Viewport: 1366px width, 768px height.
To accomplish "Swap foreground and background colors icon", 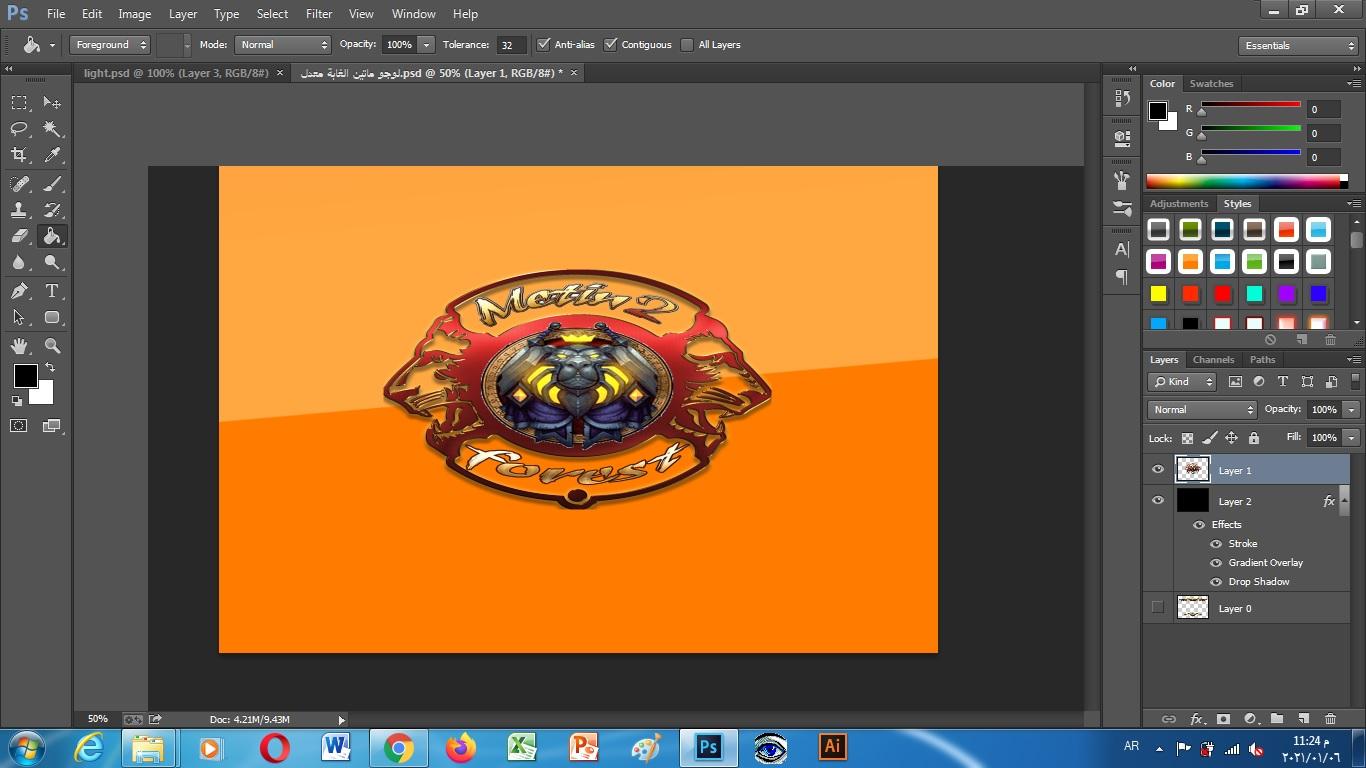I will tap(50, 368).
